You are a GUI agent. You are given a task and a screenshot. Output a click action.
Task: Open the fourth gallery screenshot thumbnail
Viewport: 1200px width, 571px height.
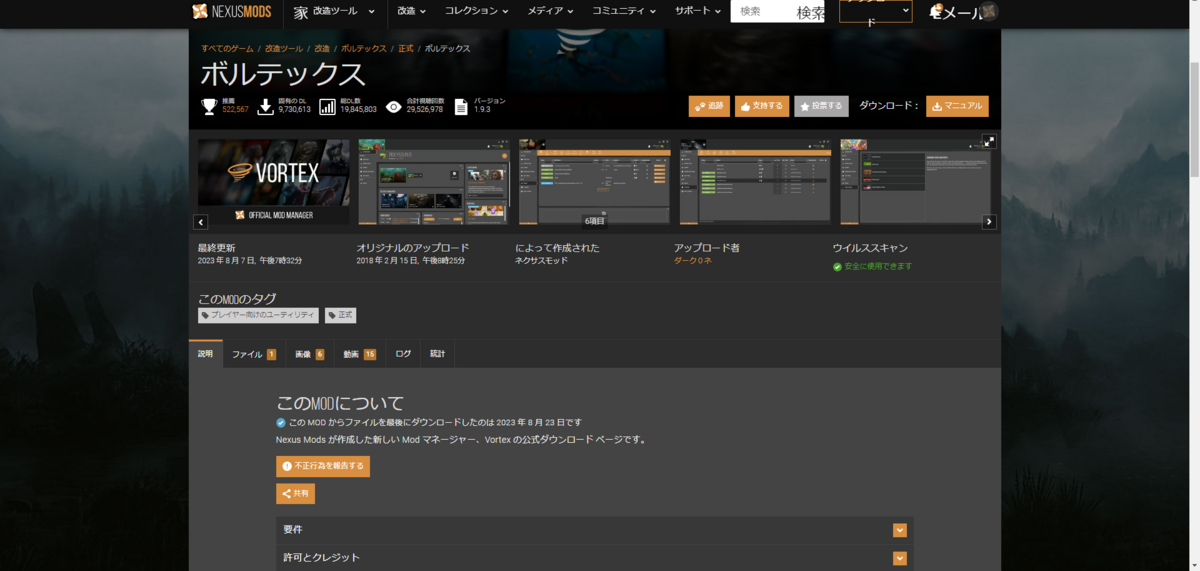755,181
